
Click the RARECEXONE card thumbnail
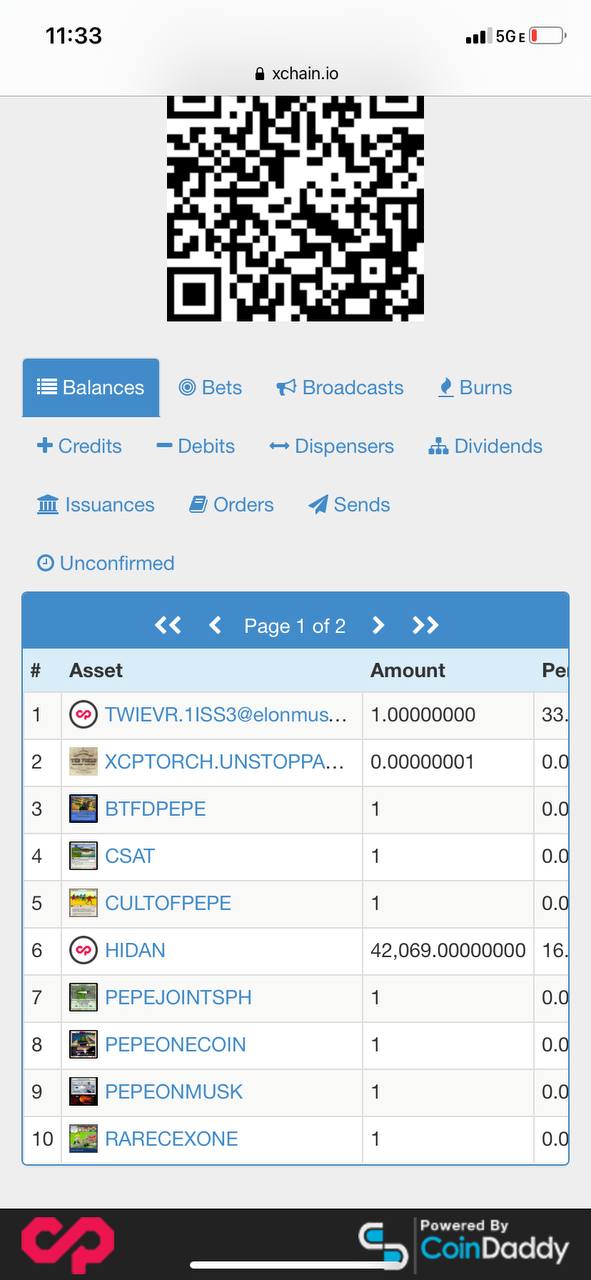[83, 1138]
